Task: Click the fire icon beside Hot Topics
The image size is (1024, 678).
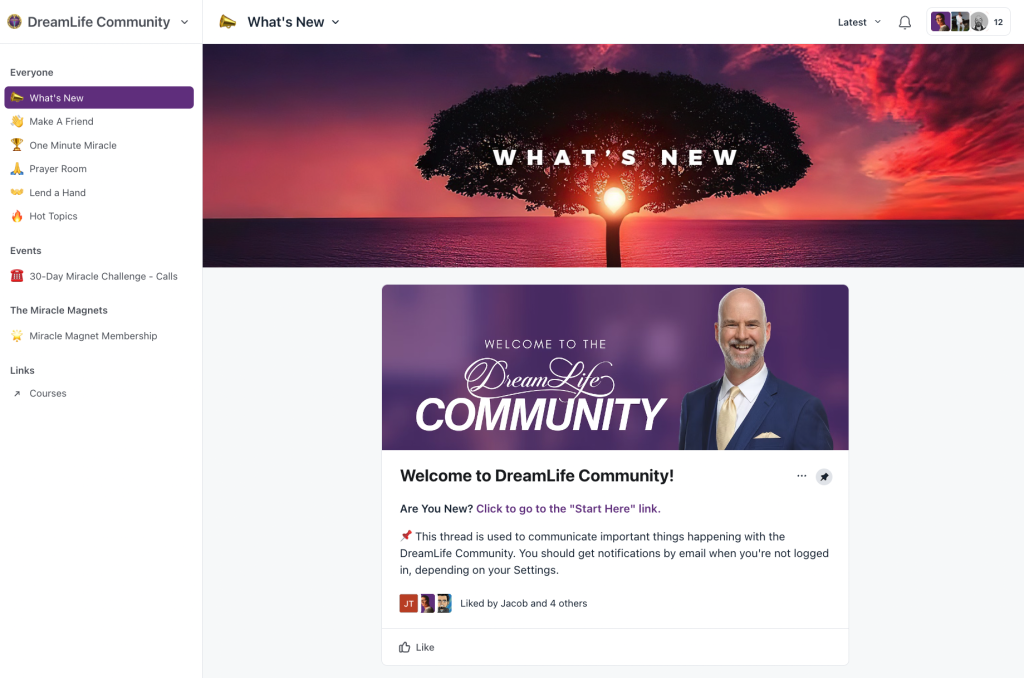Action: (17, 216)
